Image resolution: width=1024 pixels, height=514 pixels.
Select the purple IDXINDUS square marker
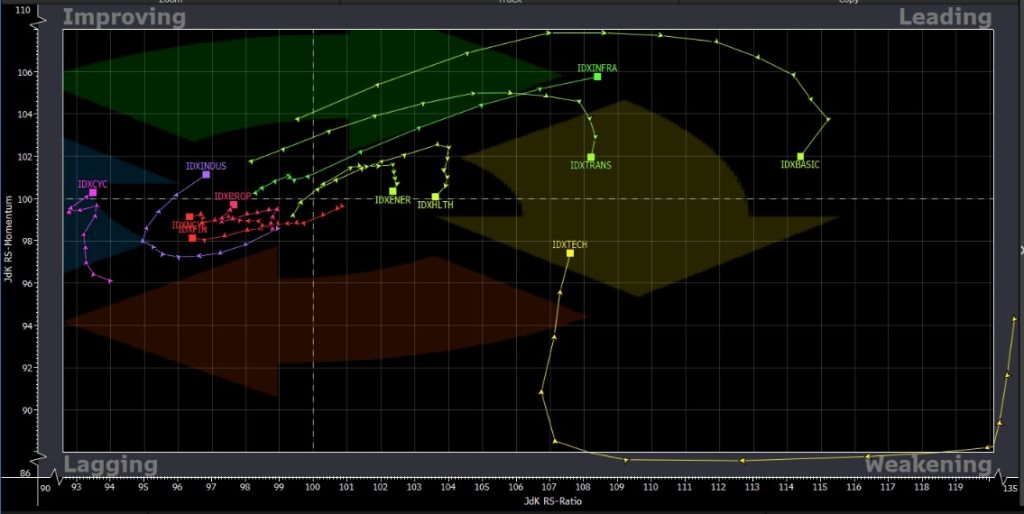206,174
